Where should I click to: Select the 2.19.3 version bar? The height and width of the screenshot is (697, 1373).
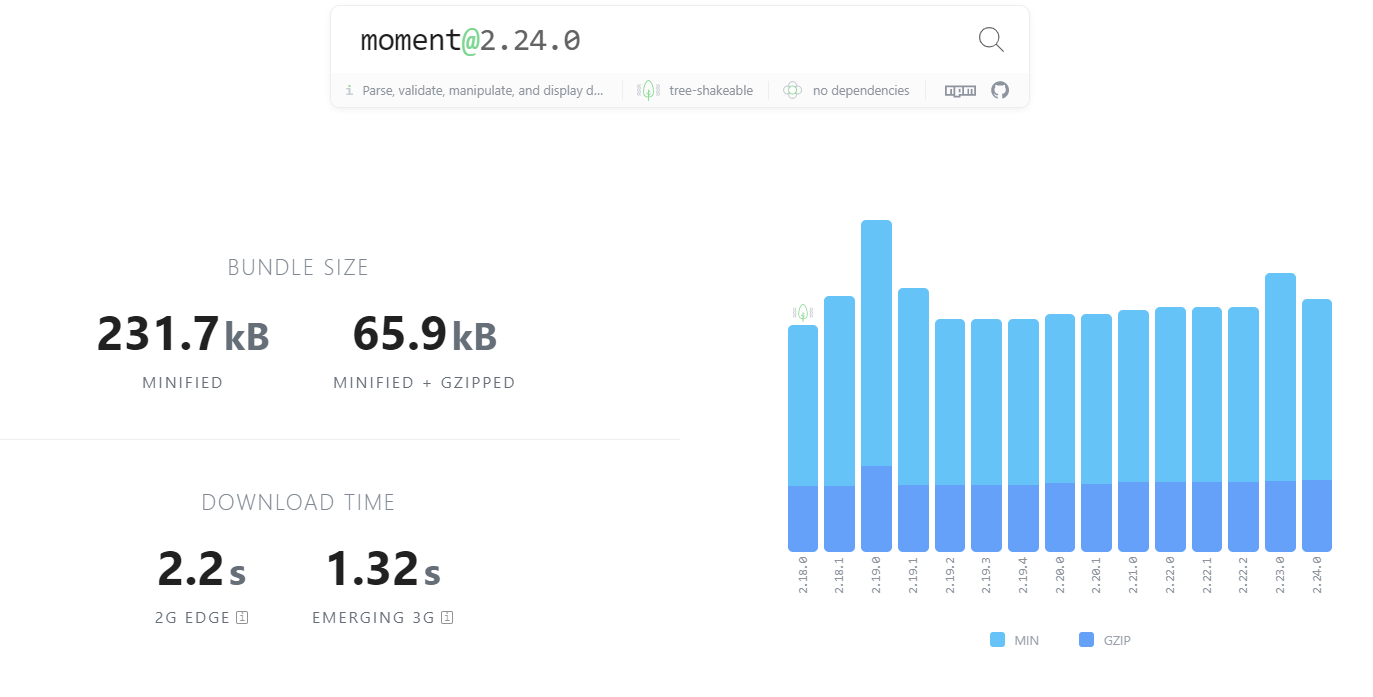[986, 435]
